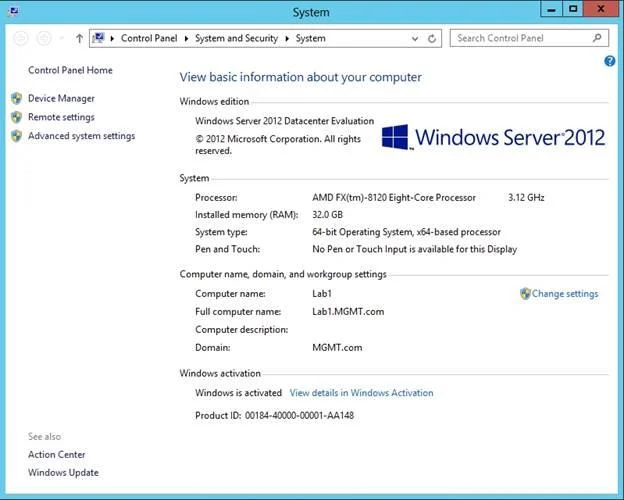Click No Pen or Touch Input text
This screenshot has height=500, width=624.
click(x=415, y=249)
